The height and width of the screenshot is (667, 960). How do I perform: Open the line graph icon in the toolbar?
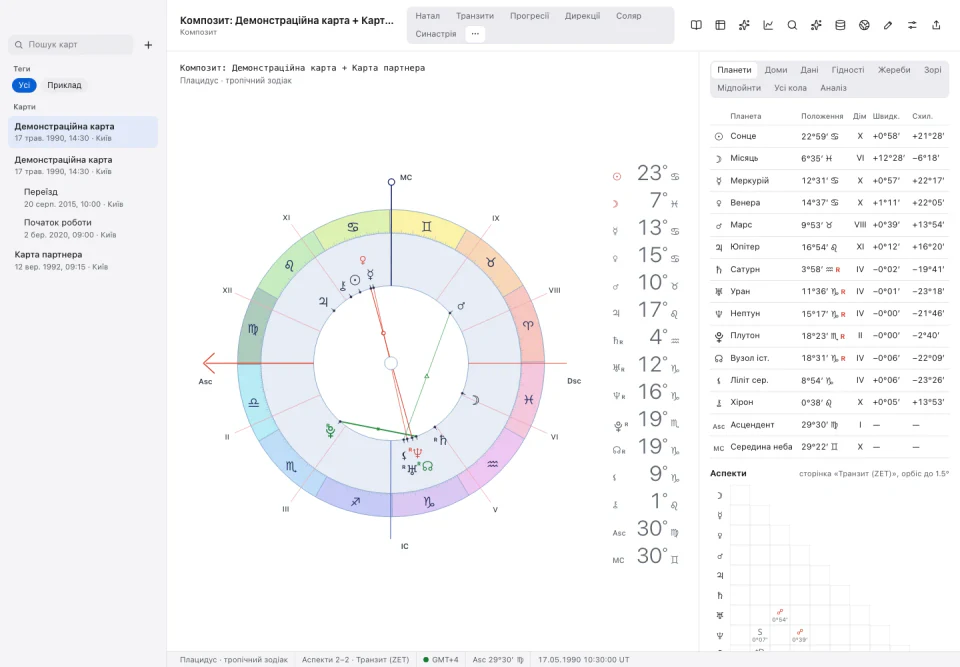(768, 25)
